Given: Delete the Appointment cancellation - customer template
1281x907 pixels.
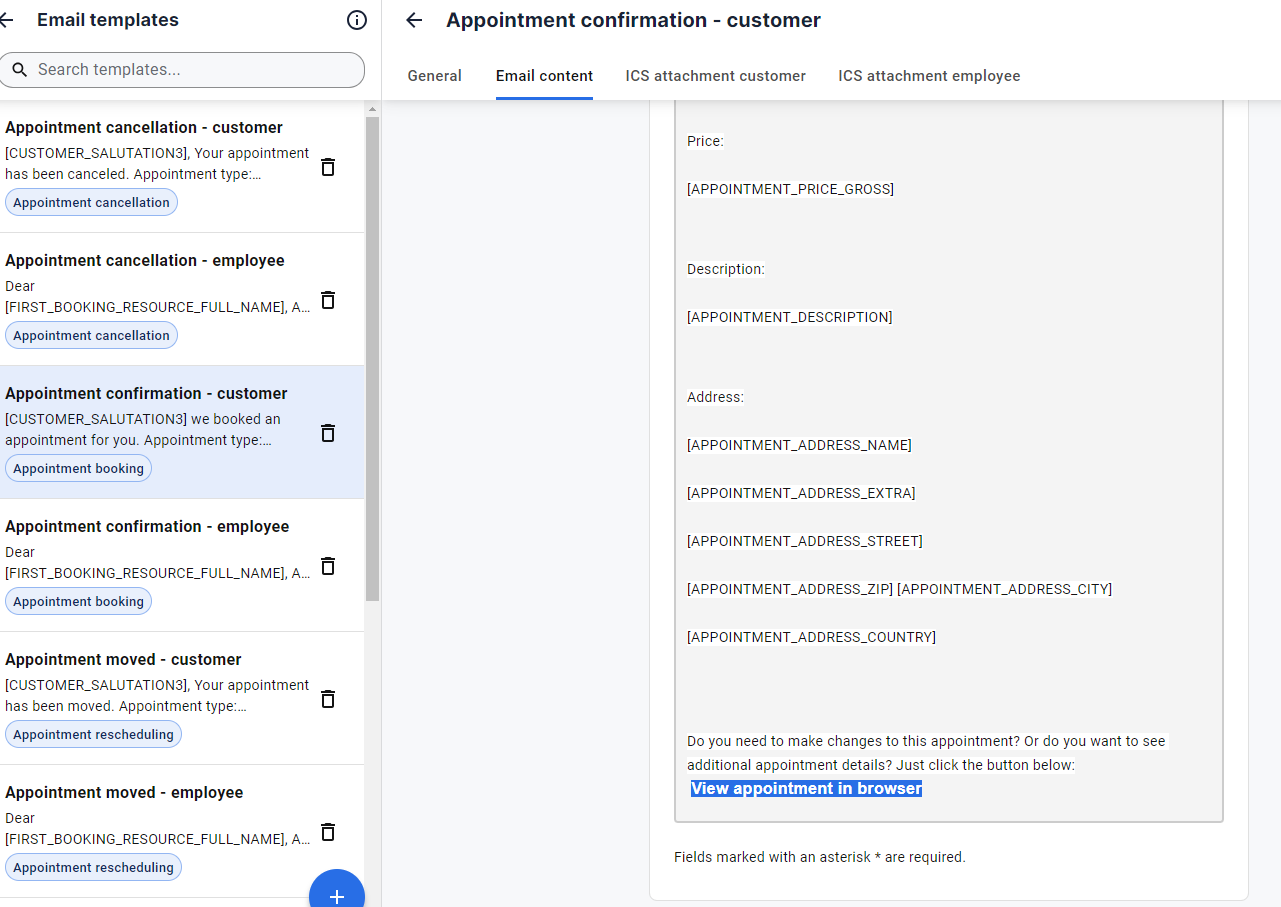Looking at the screenshot, I should (327, 167).
